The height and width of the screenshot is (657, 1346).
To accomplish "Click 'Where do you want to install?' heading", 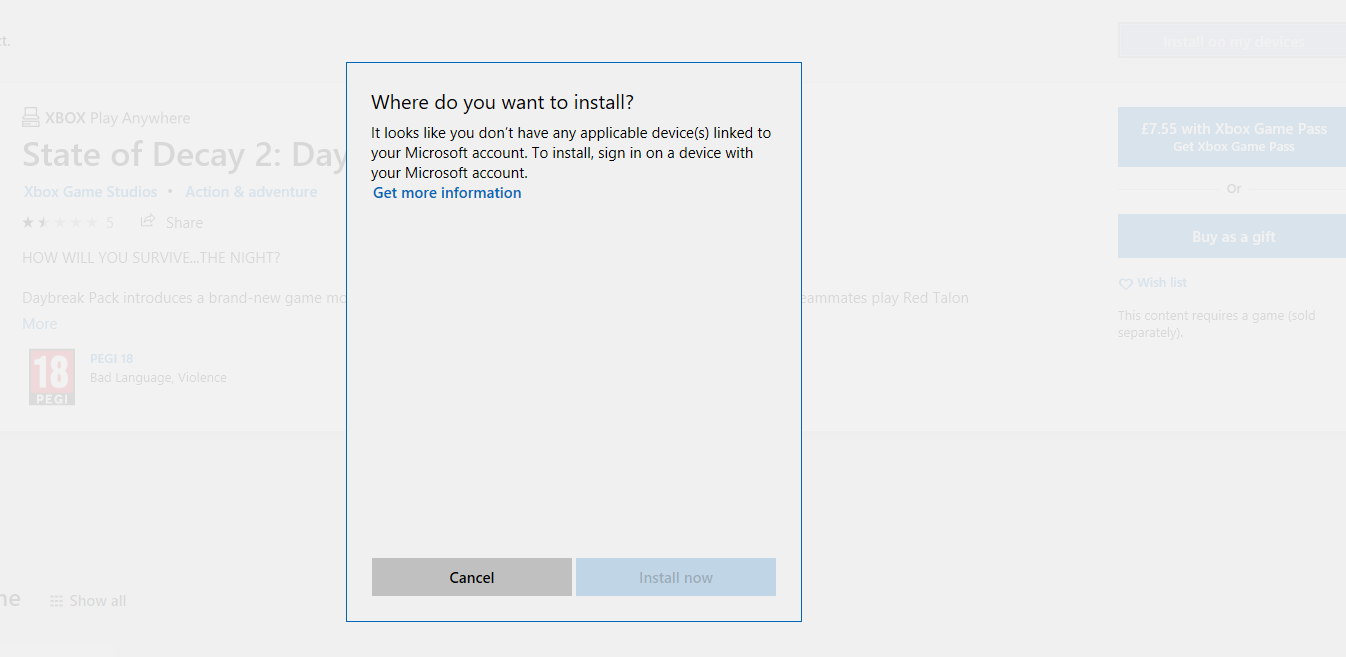I will 503,102.
